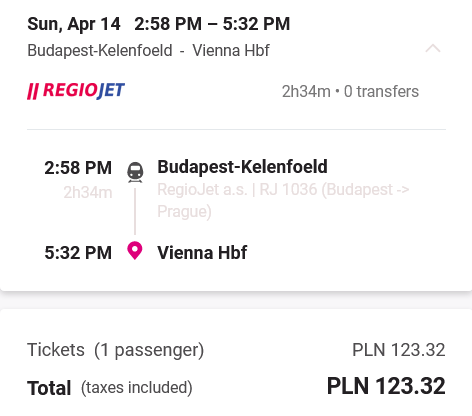Click the RegioJet logo

click(x=76, y=91)
